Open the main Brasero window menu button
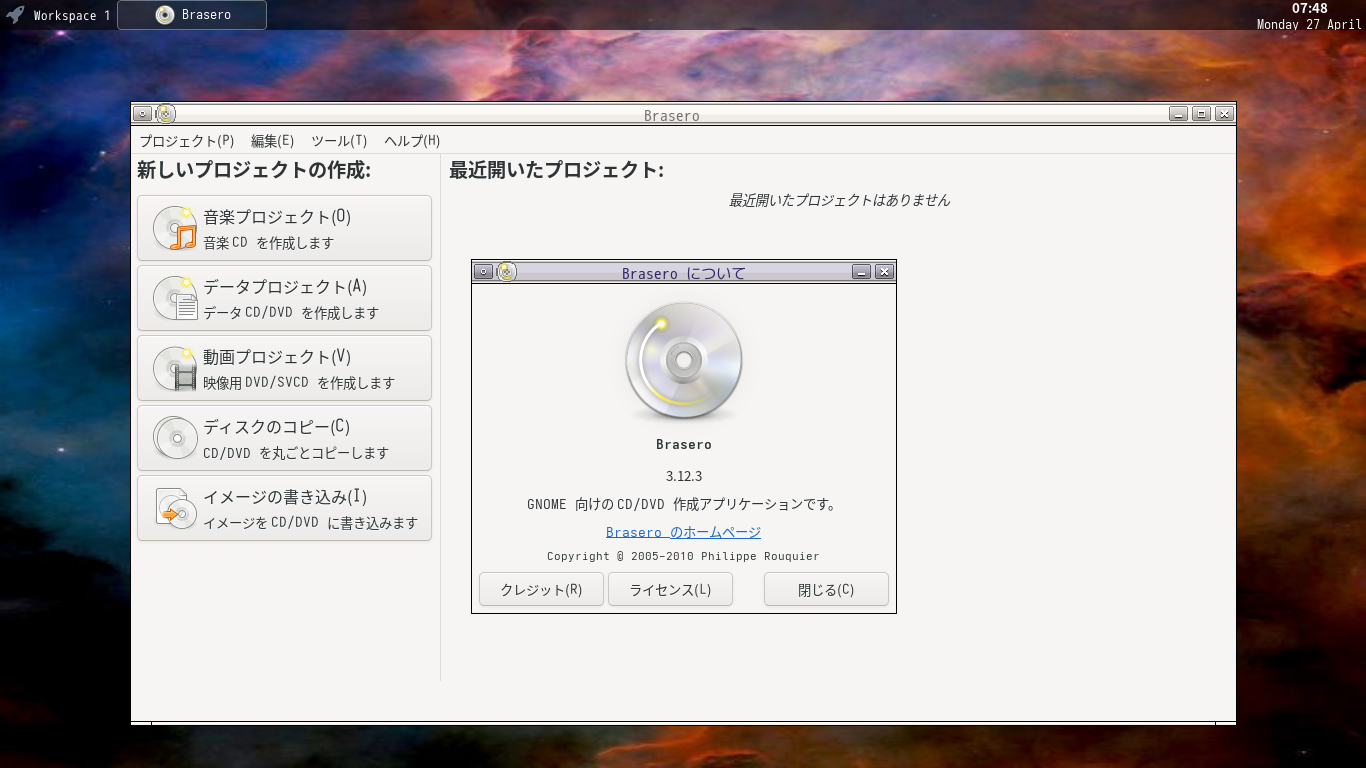The height and width of the screenshot is (768, 1366). (x=143, y=114)
